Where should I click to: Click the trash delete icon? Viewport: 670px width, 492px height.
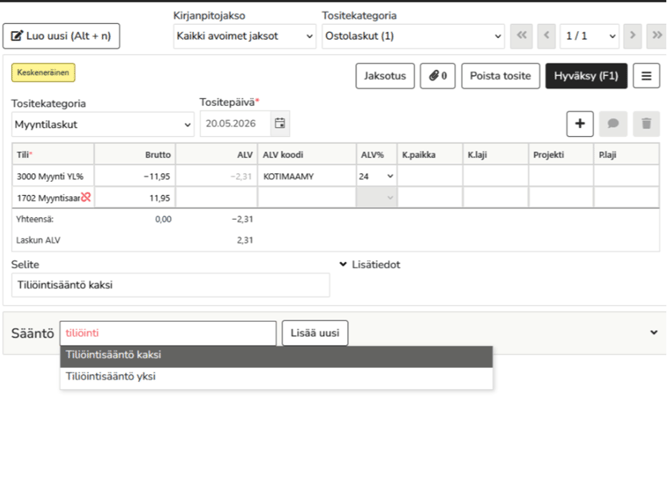646,123
